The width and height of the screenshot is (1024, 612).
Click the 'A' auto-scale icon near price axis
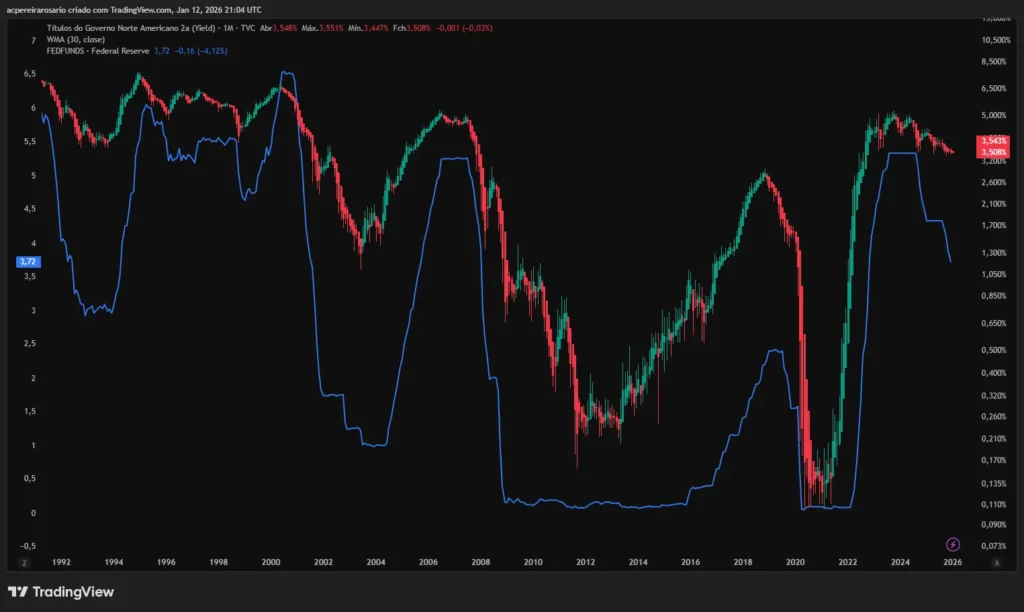[997, 562]
